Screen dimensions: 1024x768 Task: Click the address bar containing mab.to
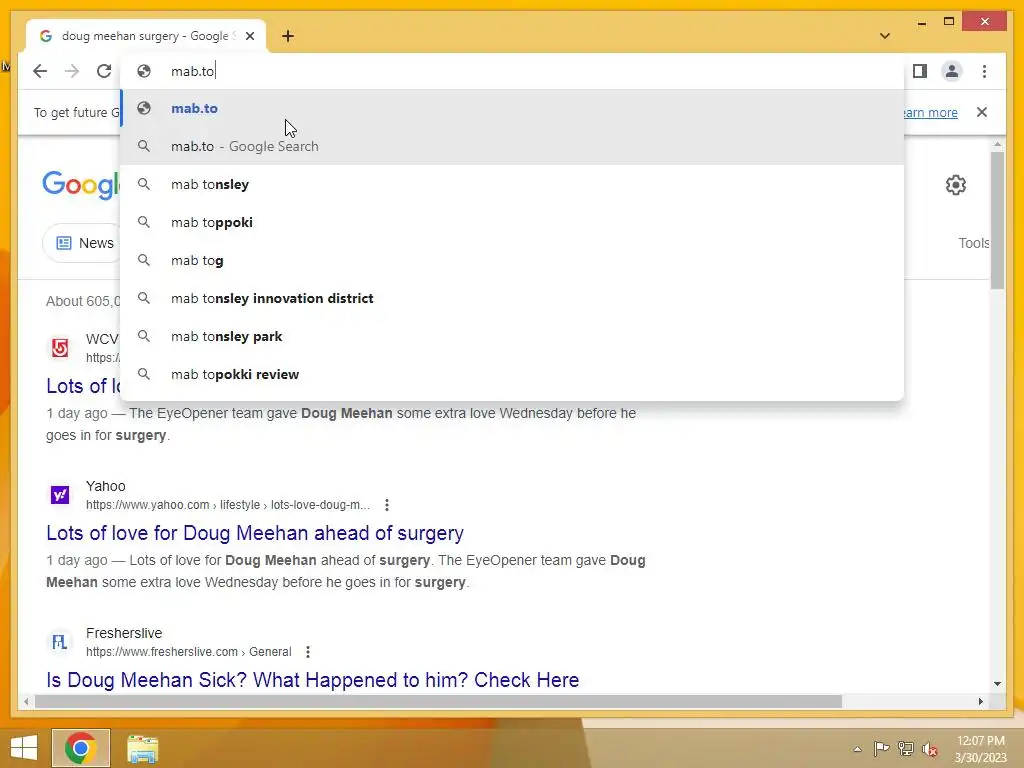tap(513, 71)
